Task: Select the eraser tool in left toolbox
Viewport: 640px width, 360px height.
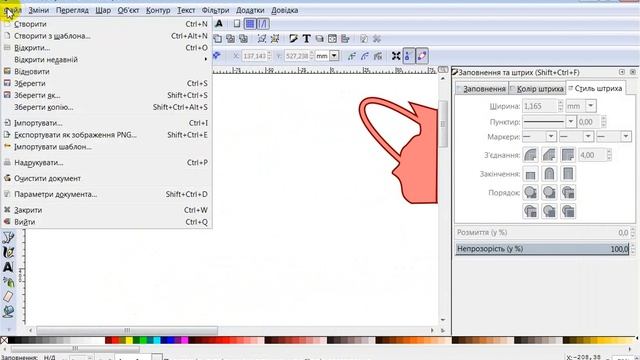Action: (8, 297)
